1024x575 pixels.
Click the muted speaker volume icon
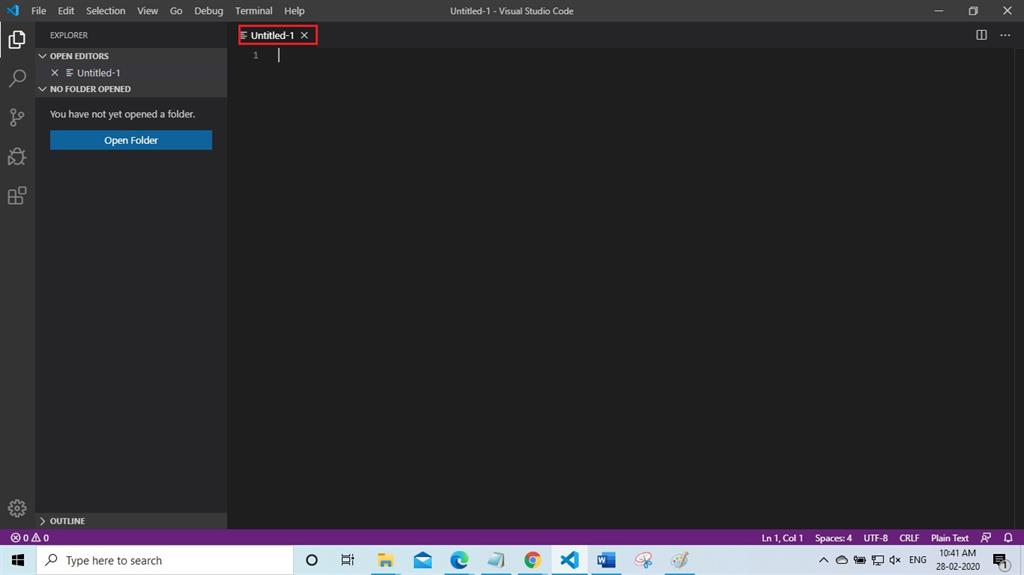(895, 560)
